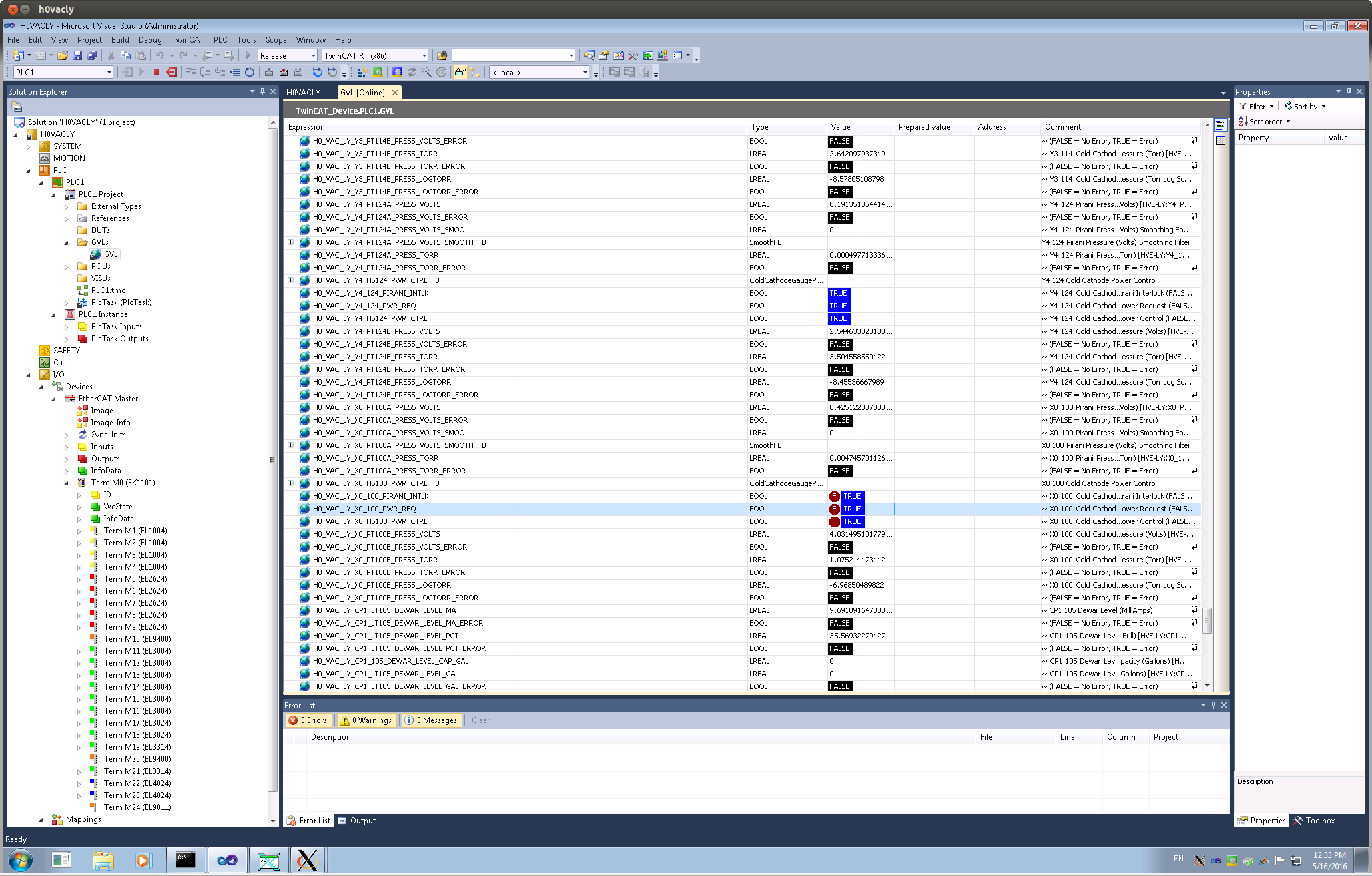Toggle the 0 Warnings filter button

[366, 720]
